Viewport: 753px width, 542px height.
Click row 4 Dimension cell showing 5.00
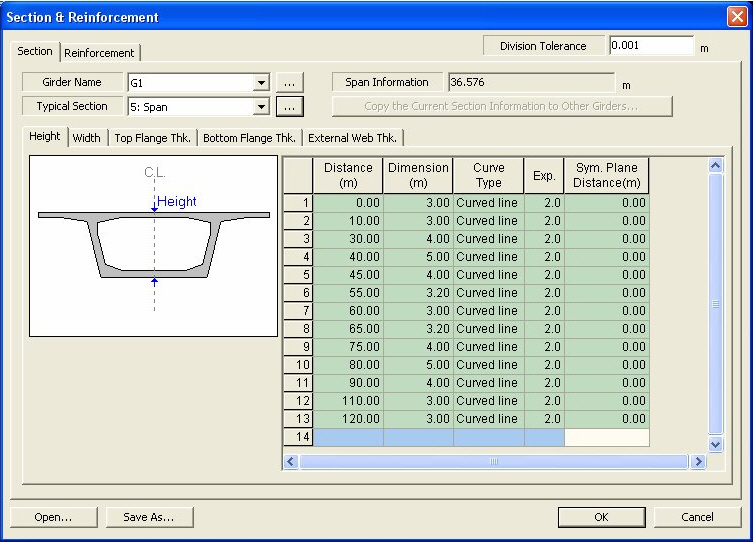(418, 257)
